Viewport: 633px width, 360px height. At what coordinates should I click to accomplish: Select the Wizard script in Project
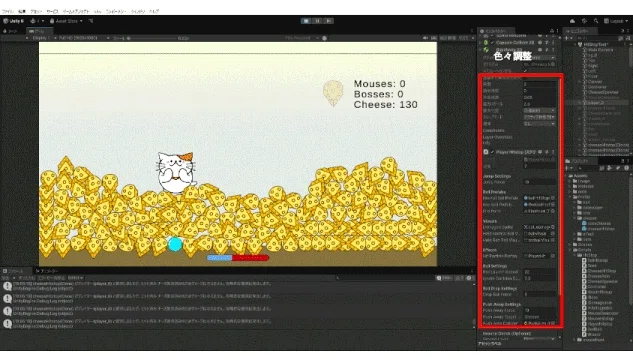591,335
